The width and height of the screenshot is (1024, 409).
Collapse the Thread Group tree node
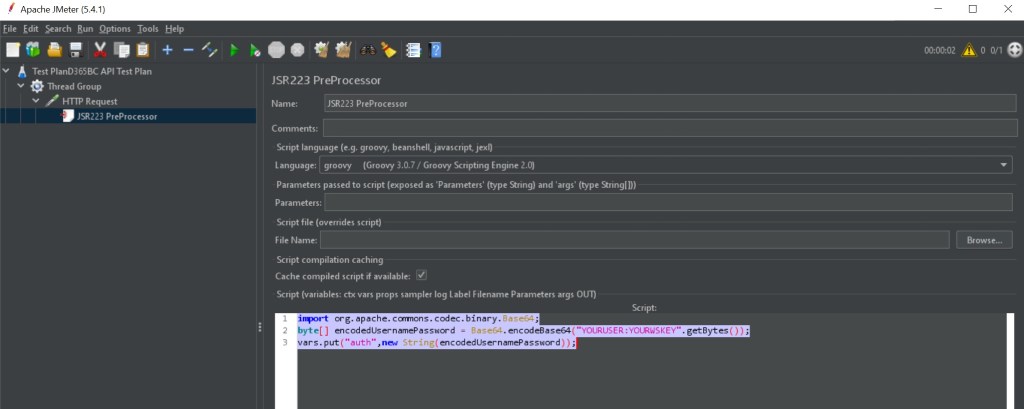click(21, 86)
